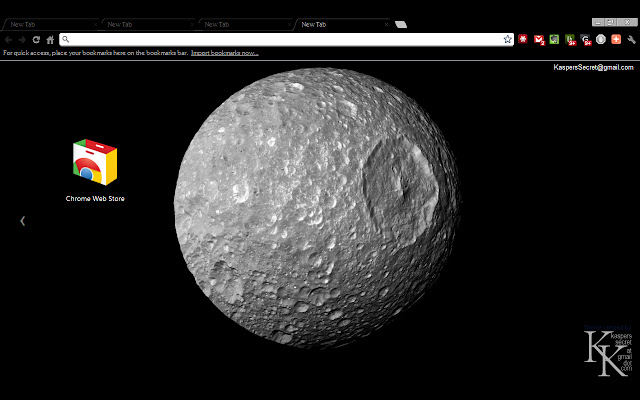Open the dark G extension with 9+ badge
Image resolution: width=640 pixels, height=400 pixels.
click(x=585, y=40)
